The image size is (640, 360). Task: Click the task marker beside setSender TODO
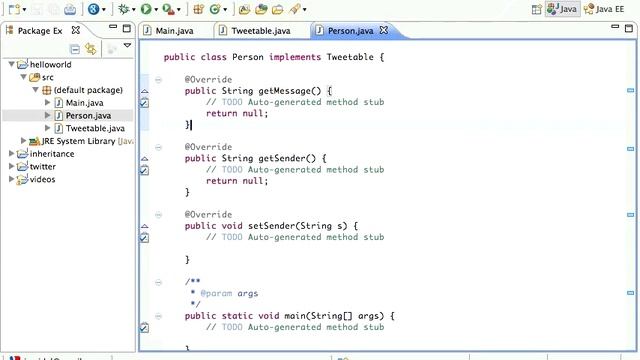tap(144, 238)
